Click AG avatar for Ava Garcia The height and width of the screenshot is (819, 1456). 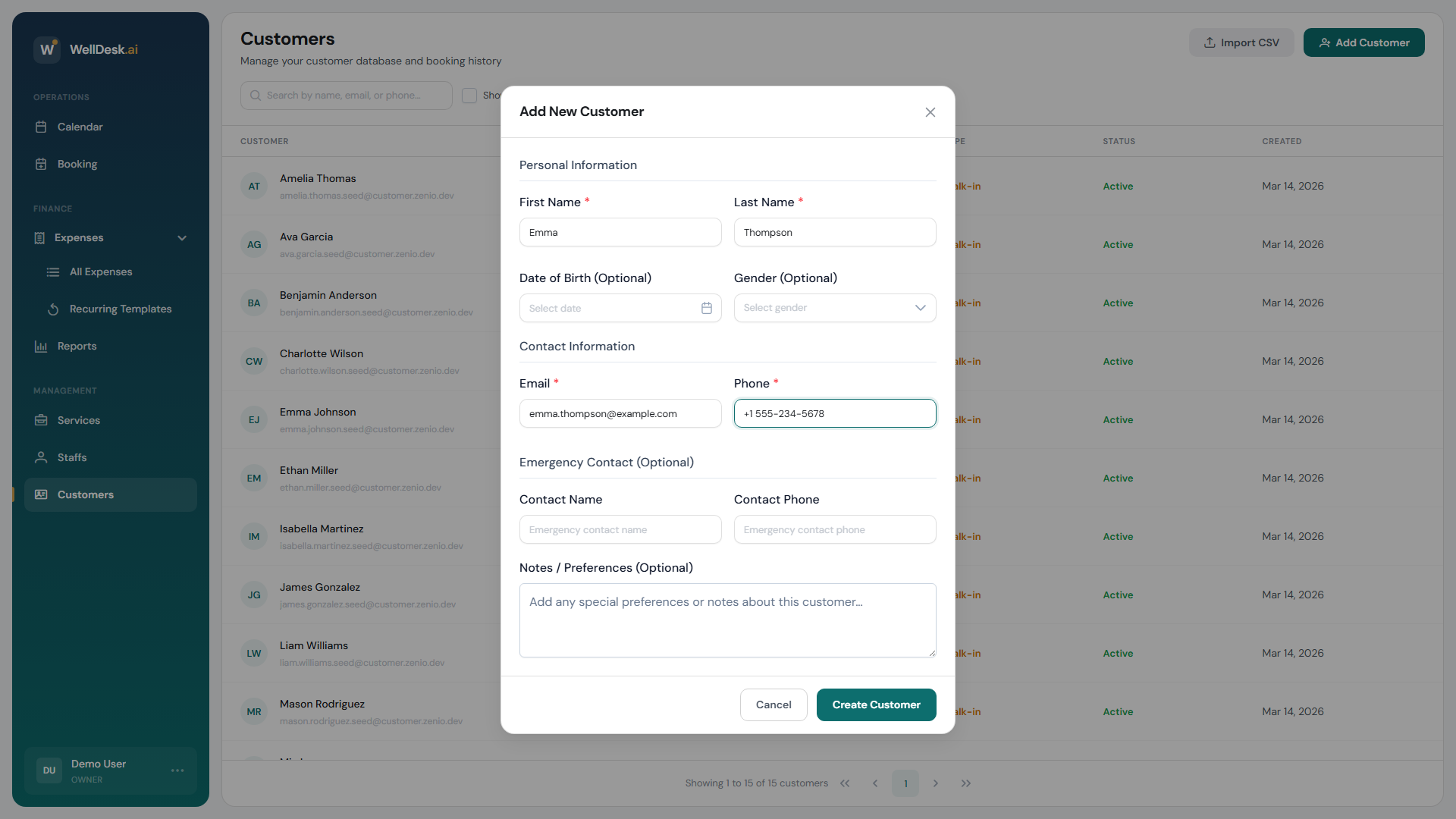254,245
